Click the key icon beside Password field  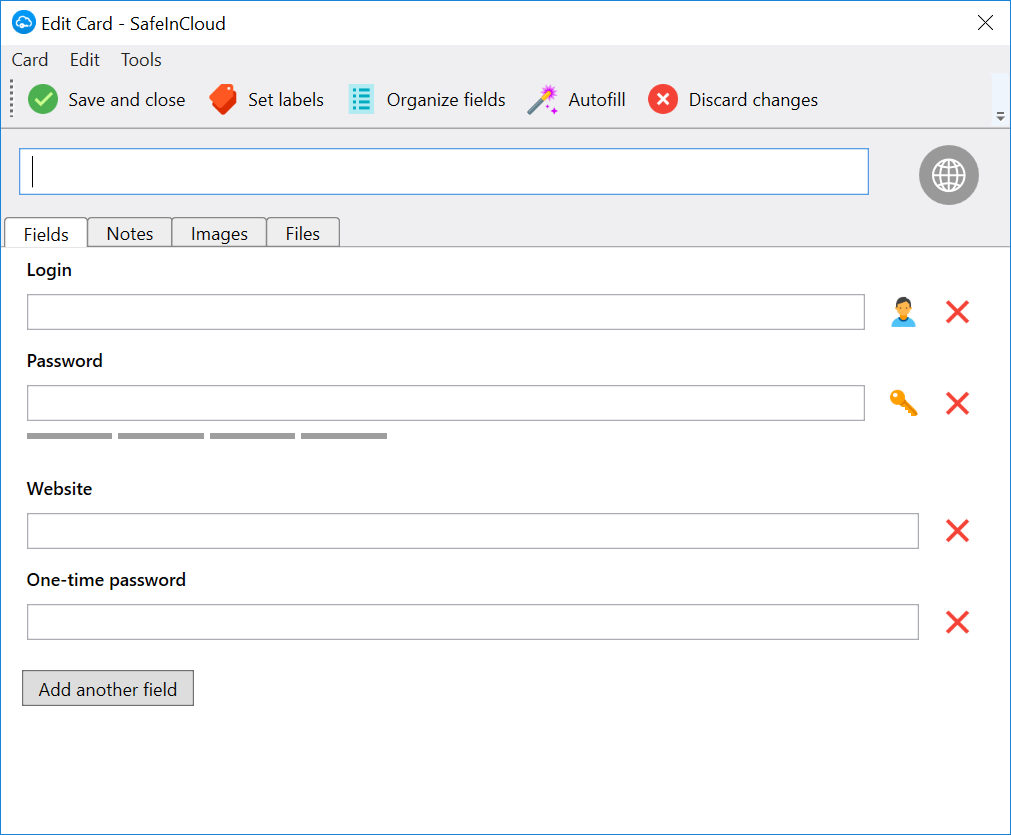(x=903, y=403)
